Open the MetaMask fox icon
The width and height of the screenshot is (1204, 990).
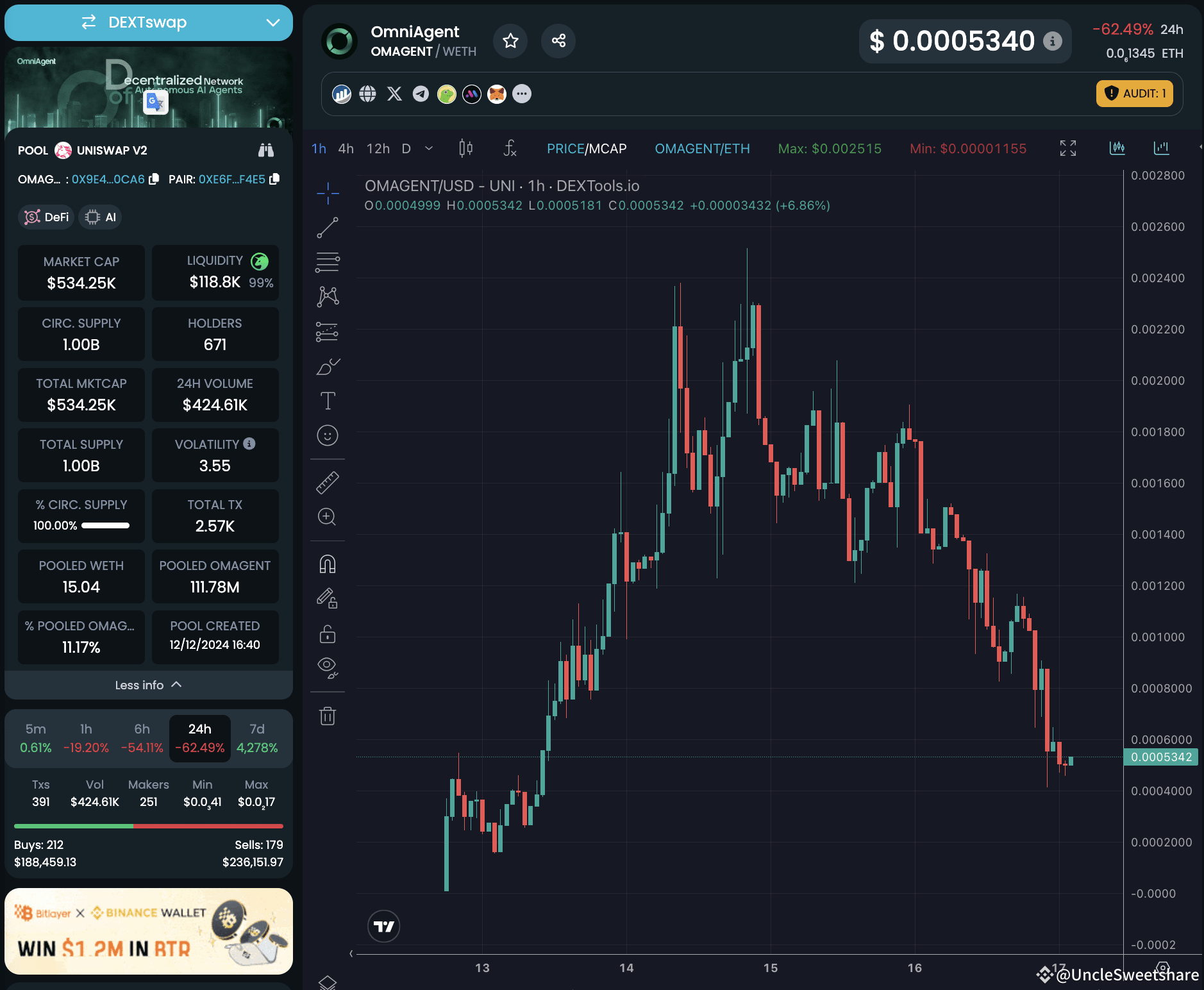(497, 94)
